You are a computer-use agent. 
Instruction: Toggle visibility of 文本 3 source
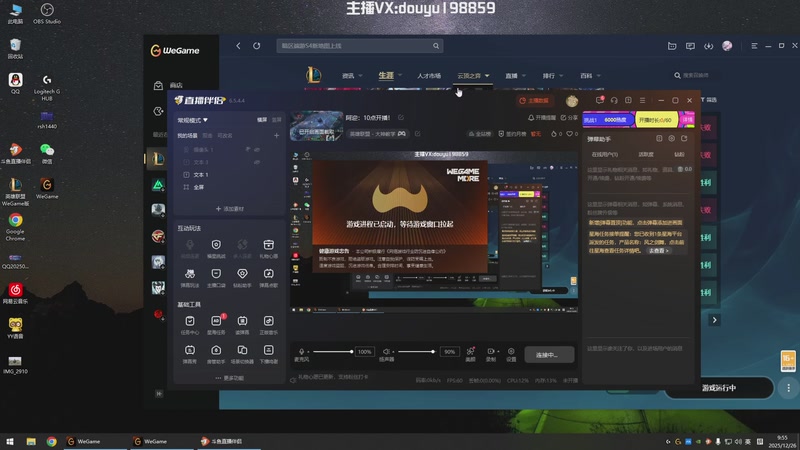257,162
